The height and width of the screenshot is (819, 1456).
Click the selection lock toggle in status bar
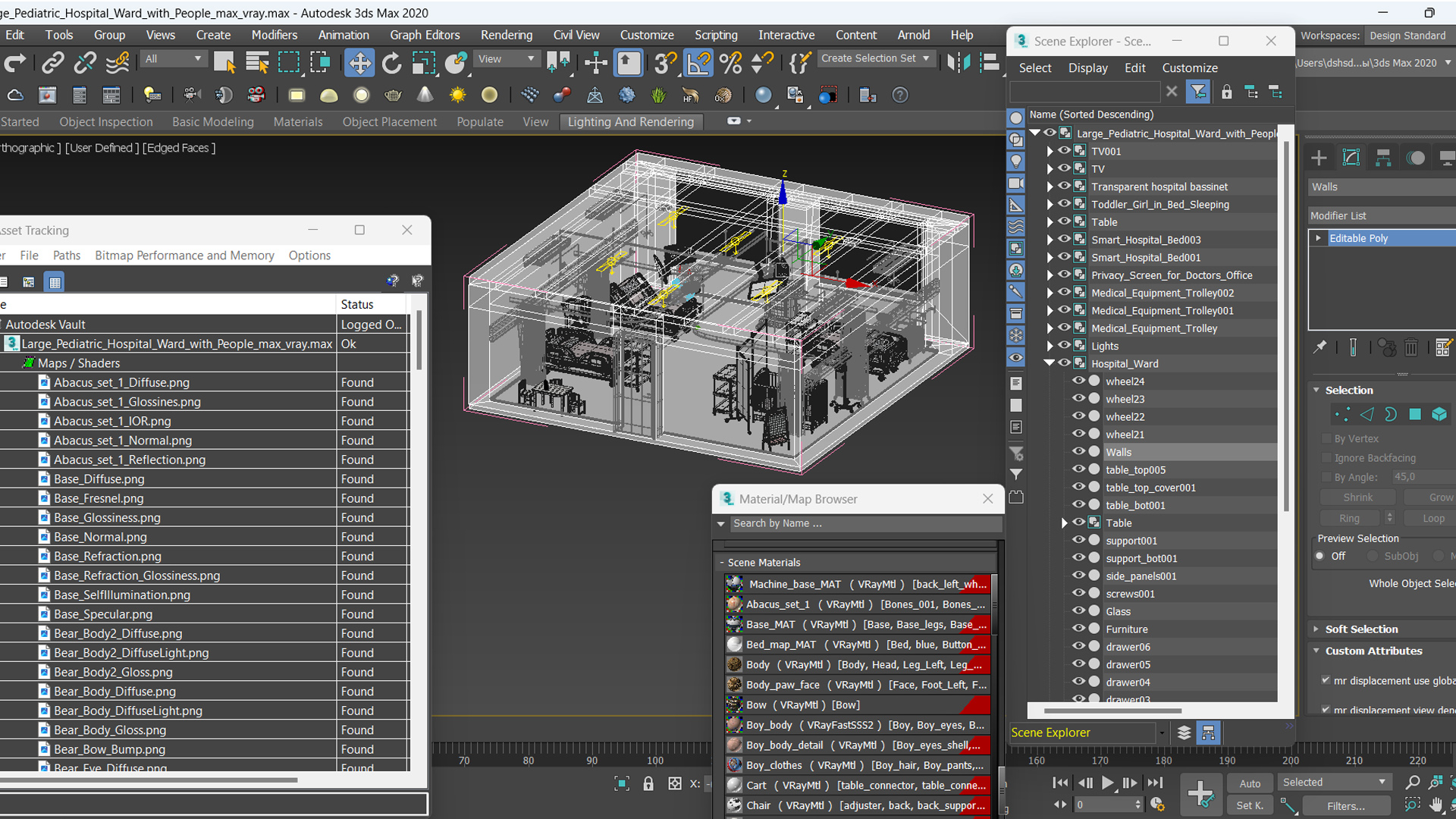648,783
